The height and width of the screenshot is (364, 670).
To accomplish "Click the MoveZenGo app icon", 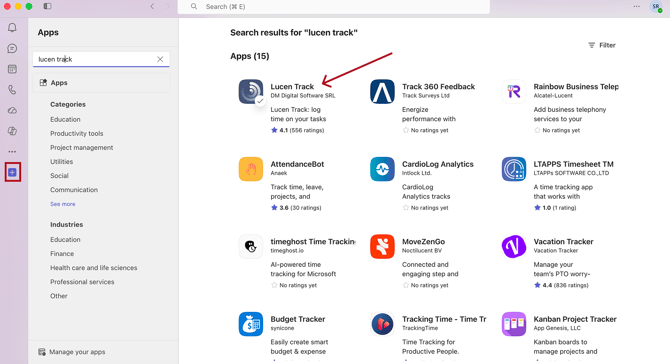I will (x=382, y=247).
